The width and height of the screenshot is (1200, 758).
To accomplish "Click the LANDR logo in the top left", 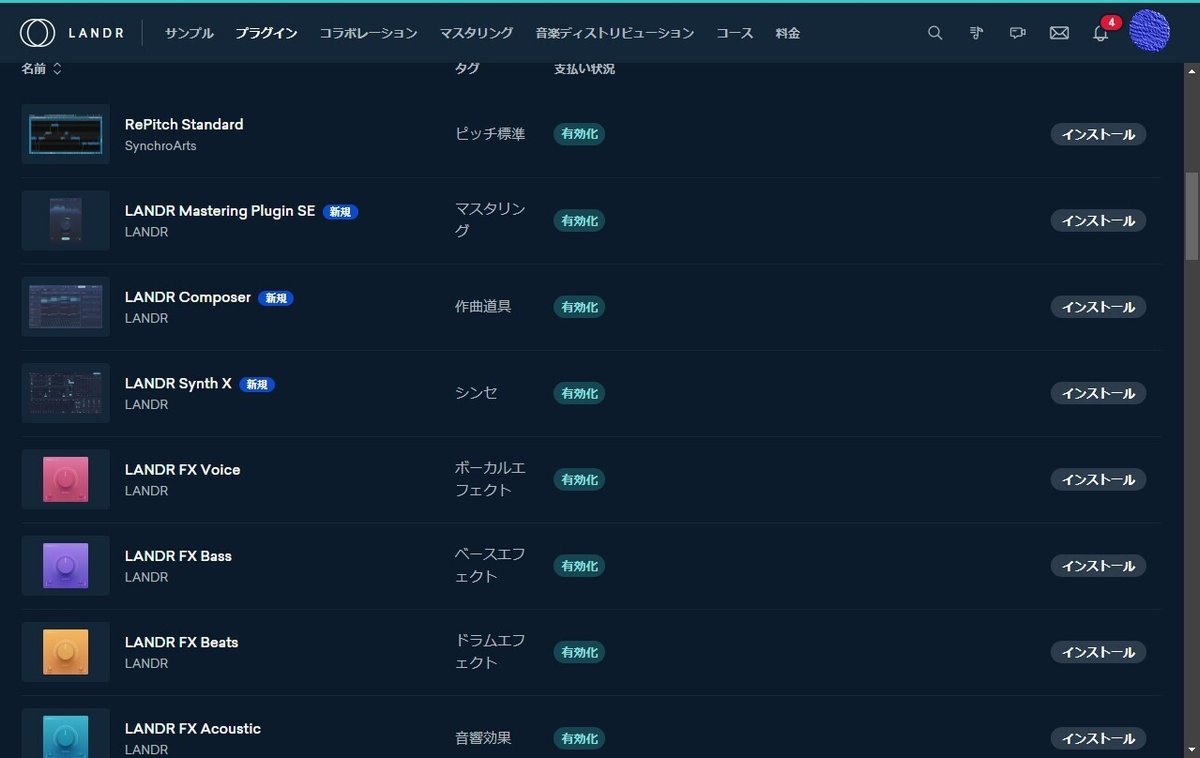I will (x=70, y=32).
